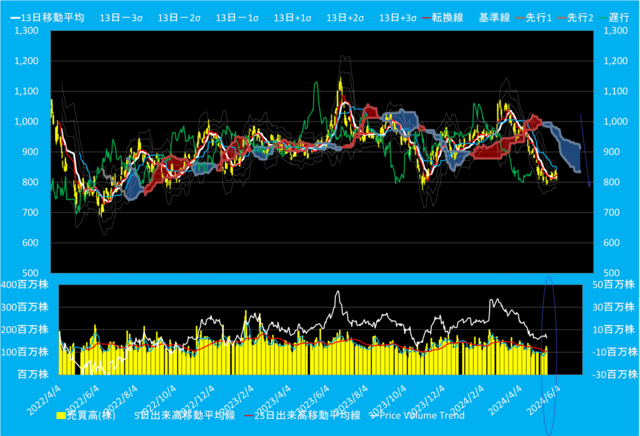The height and width of the screenshot is (436, 640).
Task: Click the 2024/2/4 date axis label
Action: [467, 400]
